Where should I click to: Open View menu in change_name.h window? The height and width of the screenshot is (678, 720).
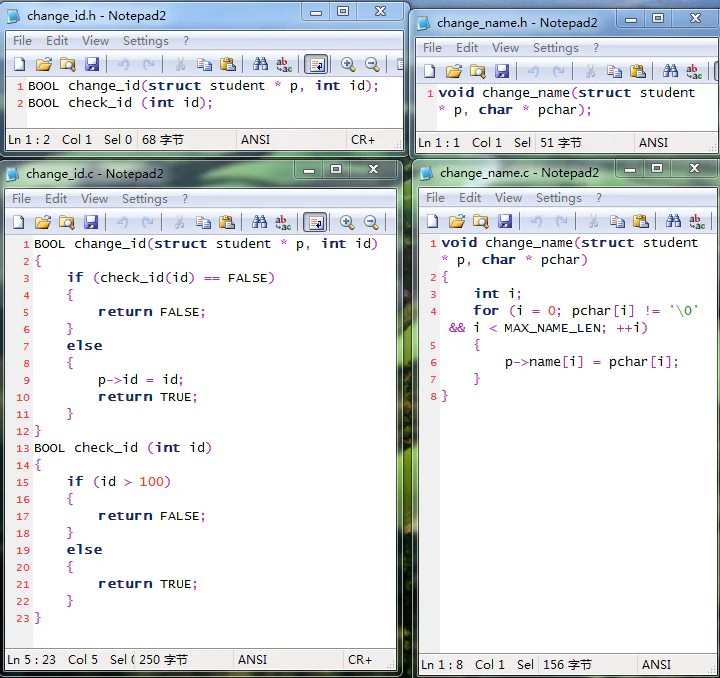pyautogui.click(x=505, y=47)
